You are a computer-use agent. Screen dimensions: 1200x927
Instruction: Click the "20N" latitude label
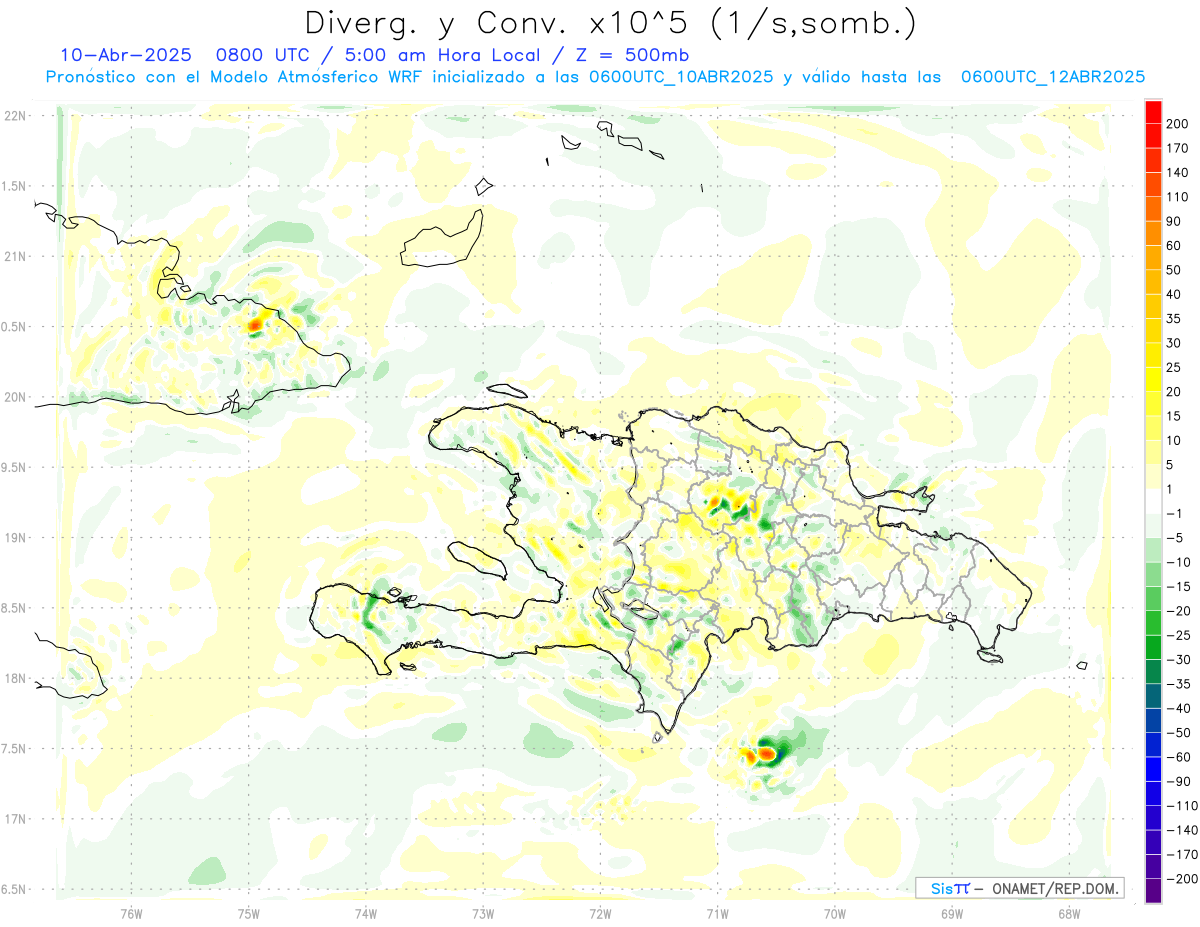(x=14, y=397)
